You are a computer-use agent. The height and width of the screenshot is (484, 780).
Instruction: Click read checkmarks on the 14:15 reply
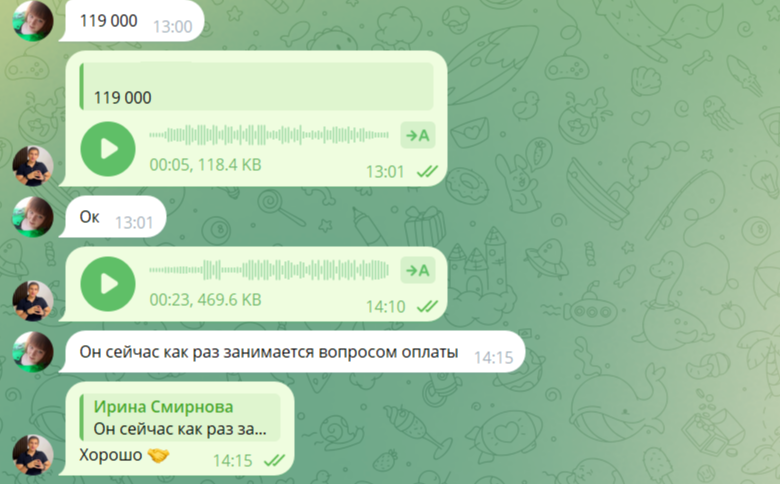[274, 461]
